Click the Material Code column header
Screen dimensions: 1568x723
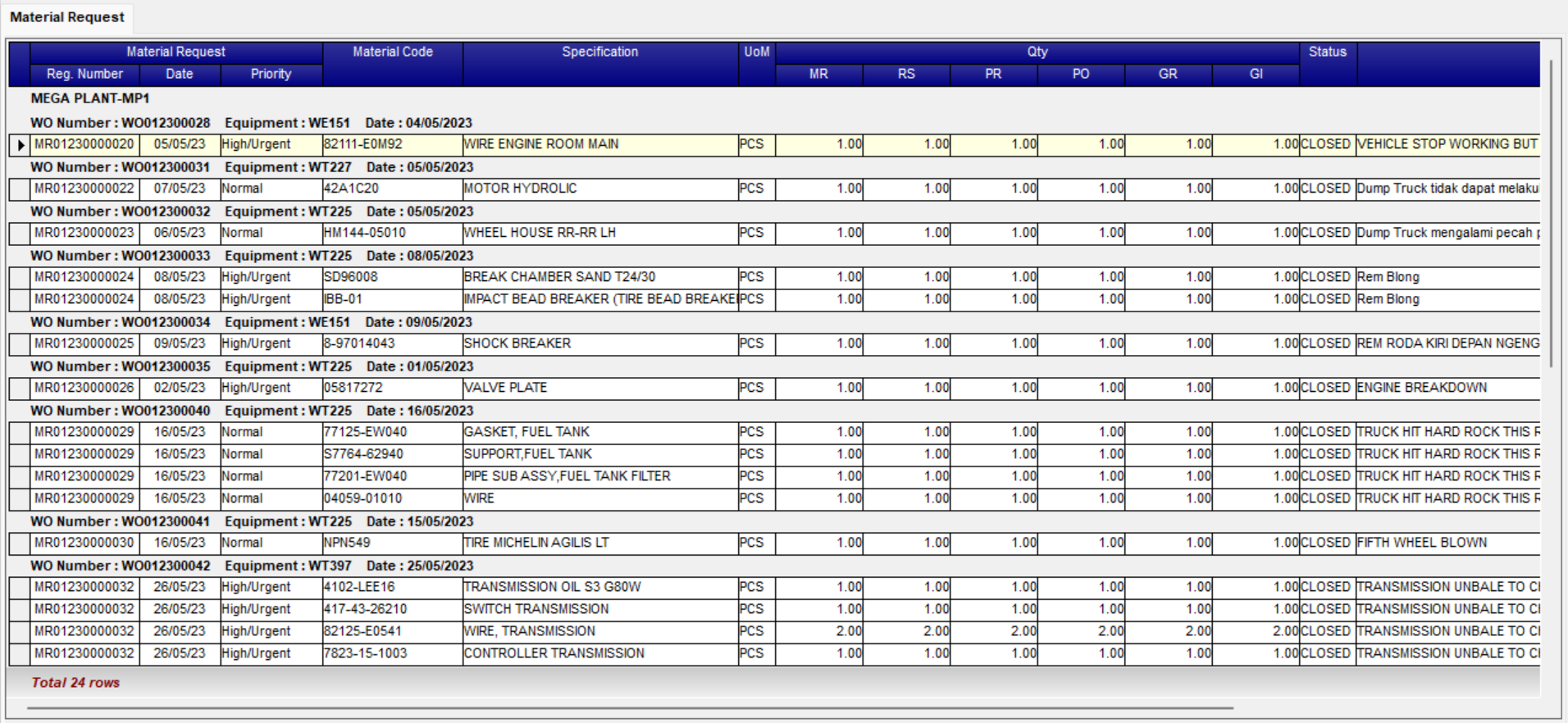[x=392, y=52]
